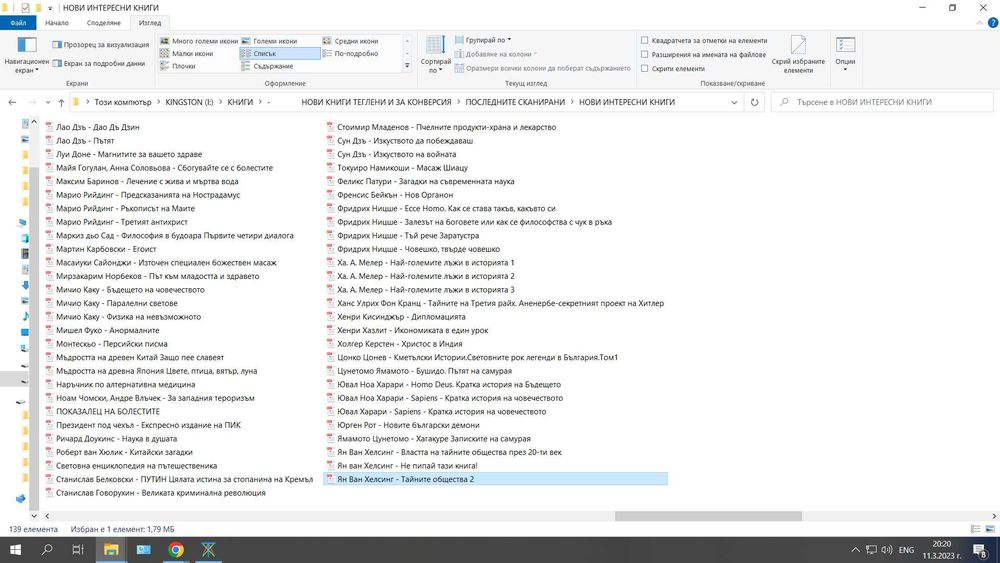Screen dimensions: 1000x563
Task: Open Добавяне на колони dropdown
Action: pyautogui.click(x=496, y=54)
